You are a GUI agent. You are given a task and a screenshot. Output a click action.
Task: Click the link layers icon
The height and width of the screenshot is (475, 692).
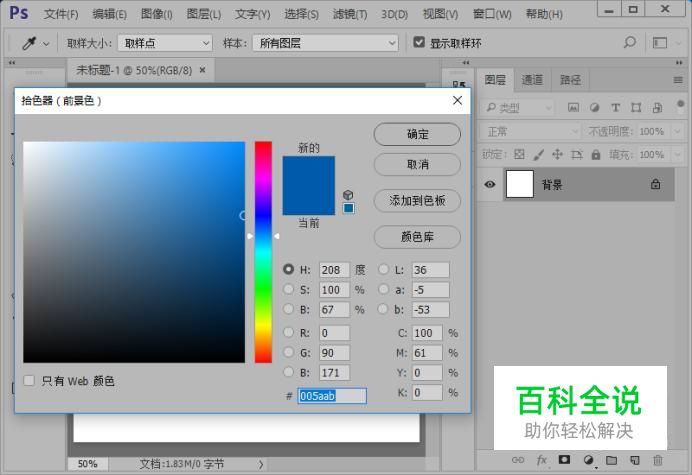coord(518,460)
